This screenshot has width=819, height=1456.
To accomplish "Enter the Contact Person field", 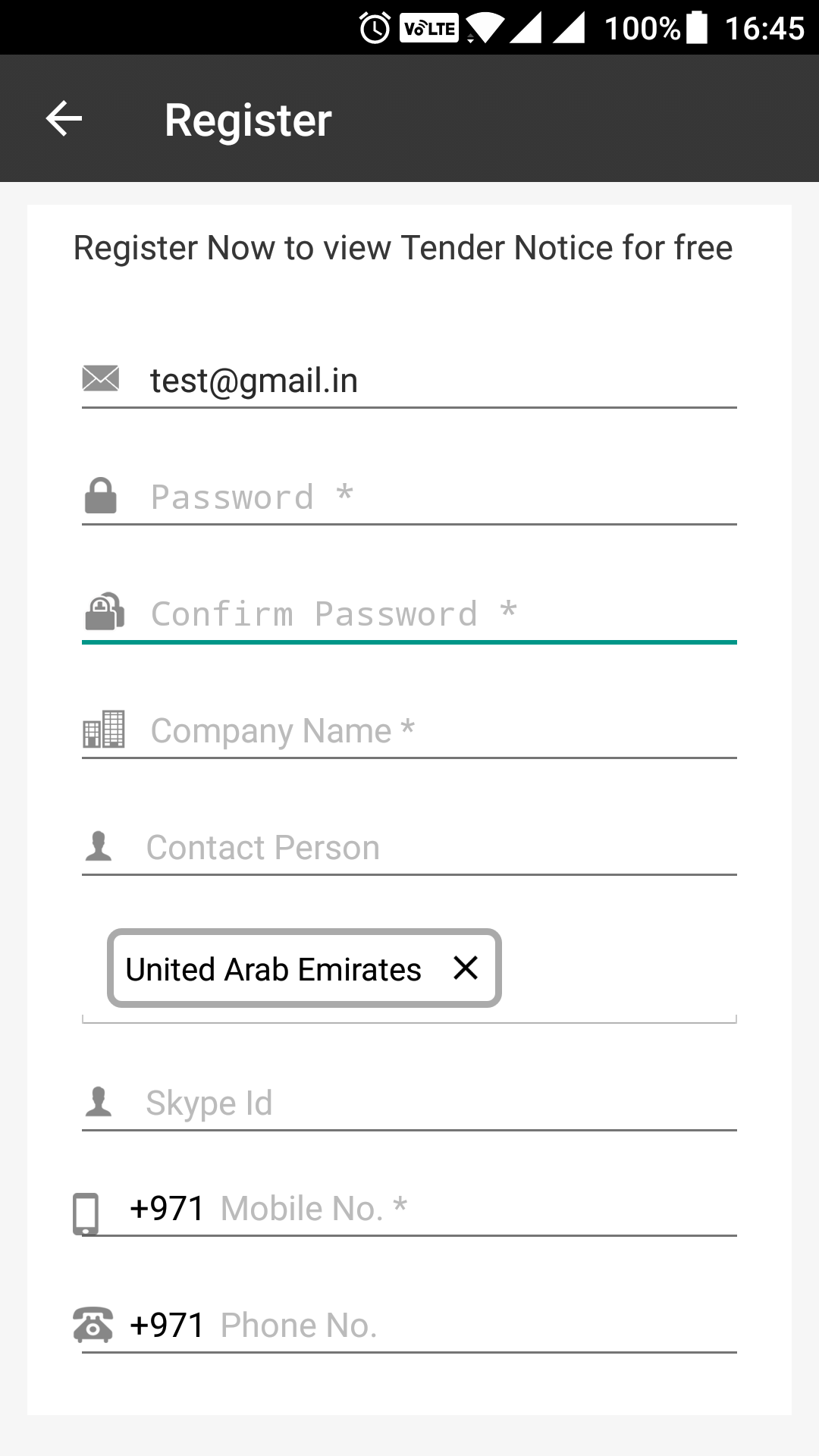I will tap(440, 848).
